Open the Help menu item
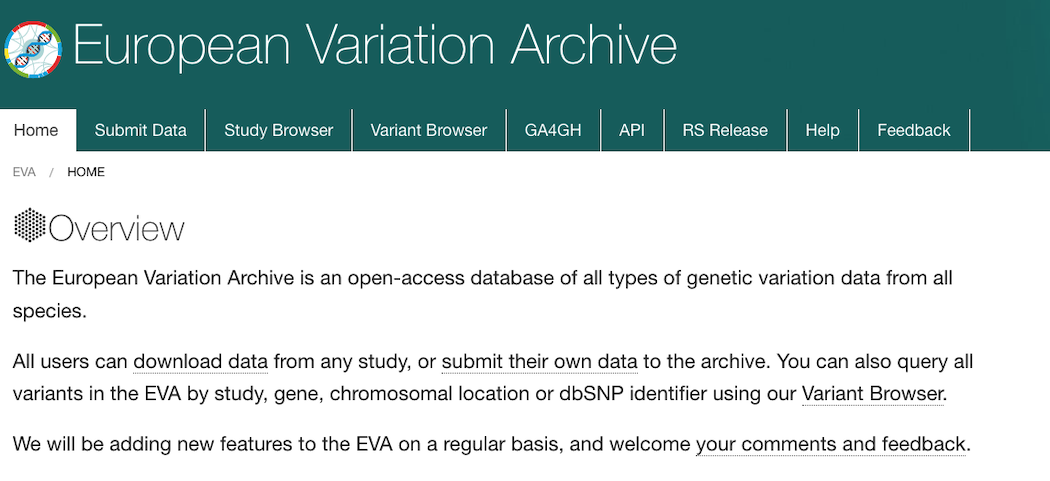 [822, 130]
